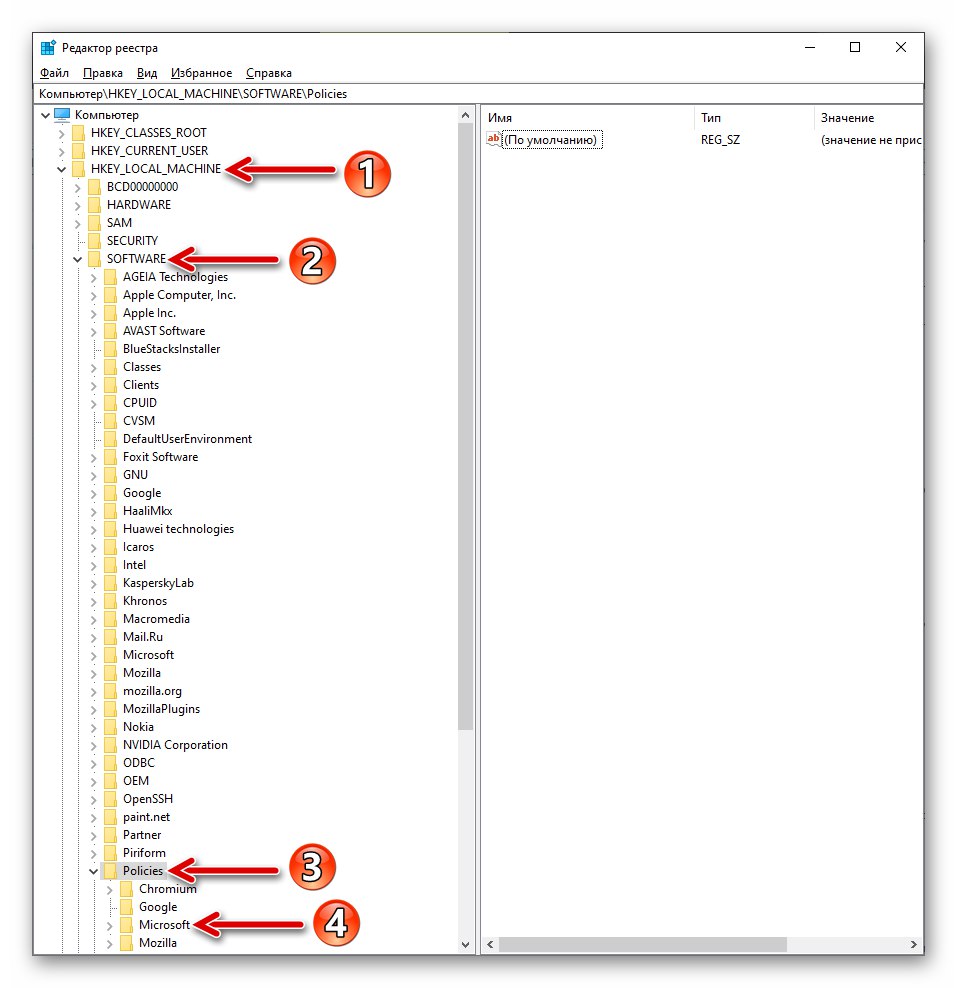The image size is (957, 988).
Task: Select the (По умолчанию) value entry
Action: pos(553,140)
